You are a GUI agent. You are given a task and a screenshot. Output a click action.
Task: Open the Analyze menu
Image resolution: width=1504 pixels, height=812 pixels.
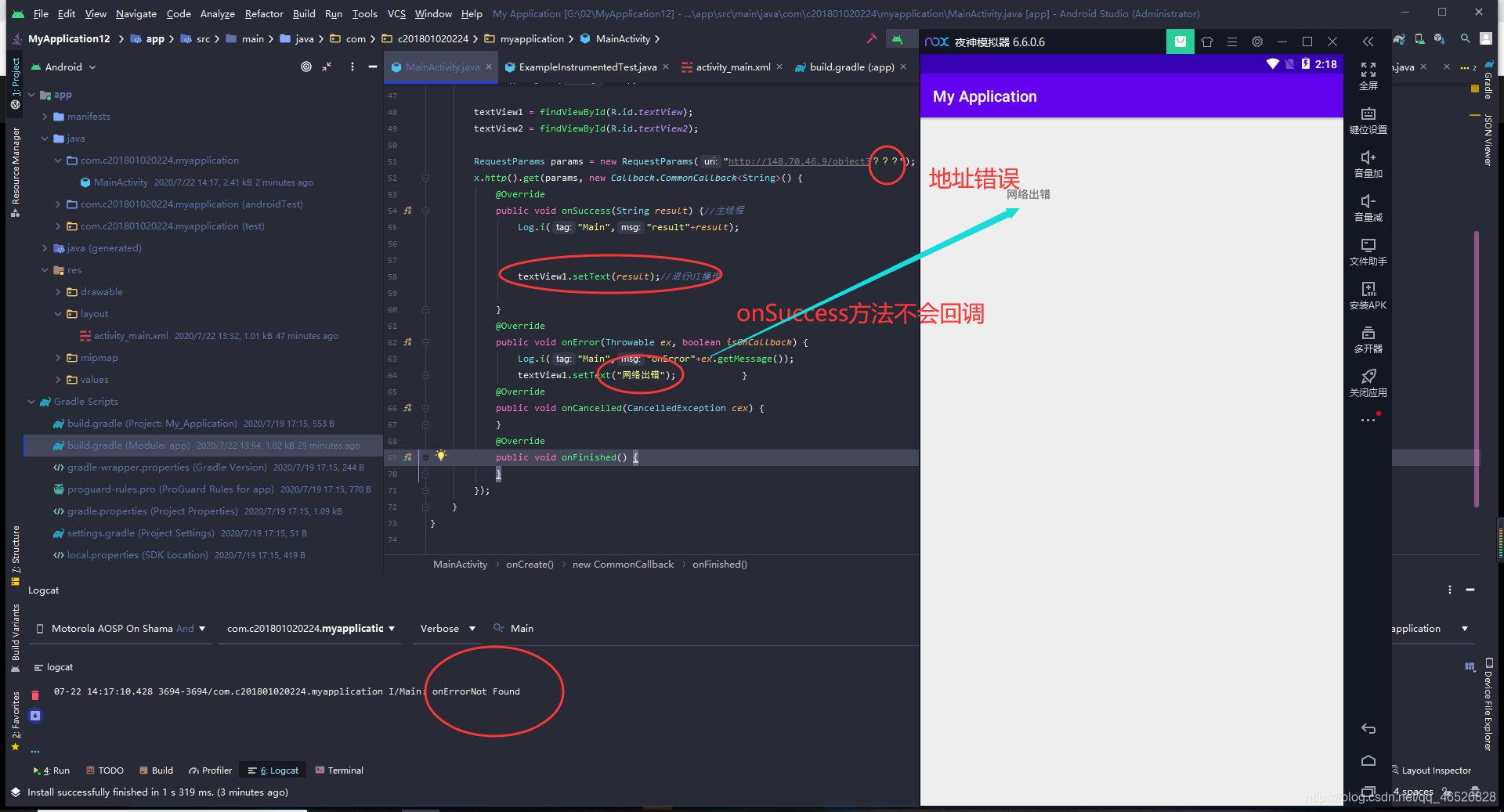(217, 13)
